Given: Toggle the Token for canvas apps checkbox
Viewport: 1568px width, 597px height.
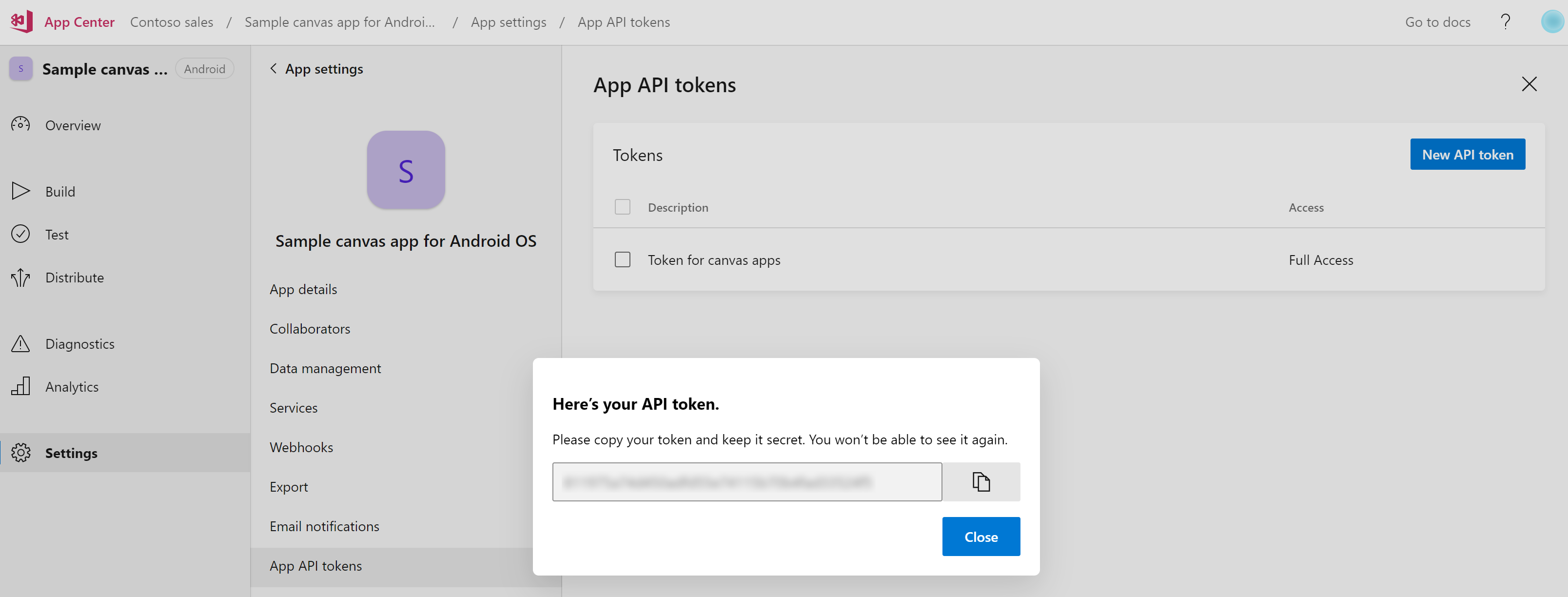Looking at the screenshot, I should pos(622,259).
